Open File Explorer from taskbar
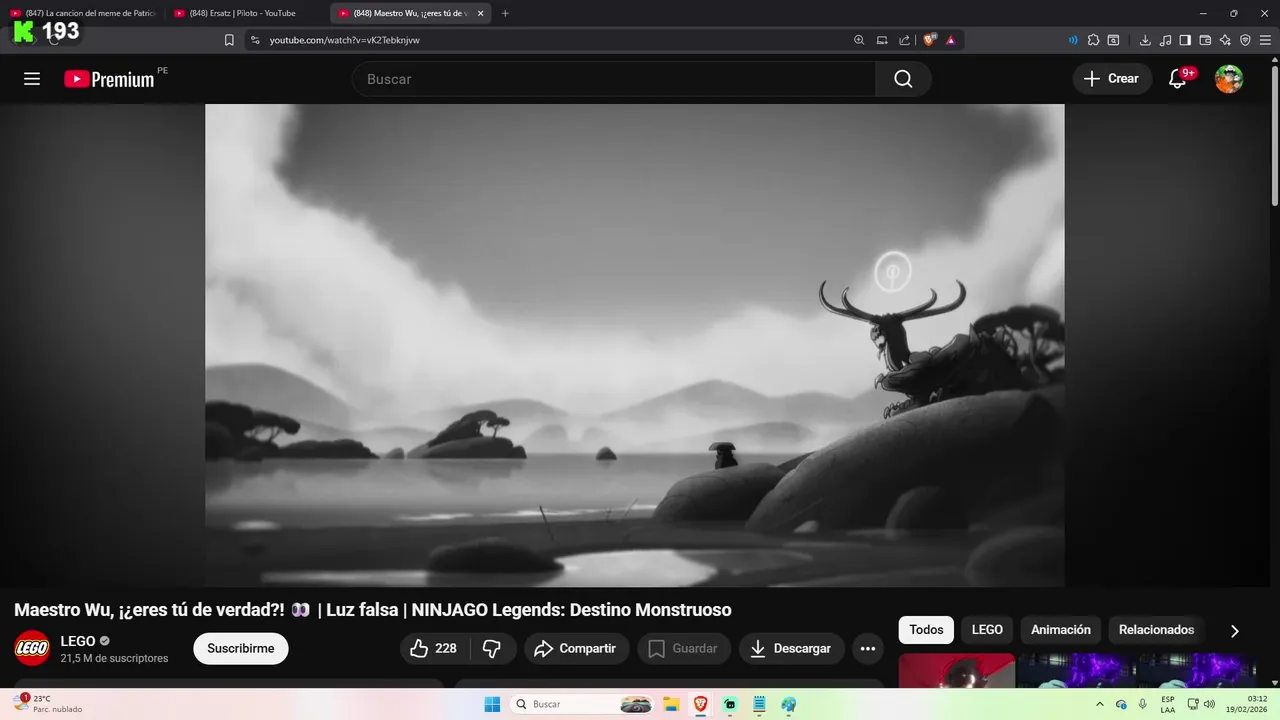Viewport: 1280px width, 720px height. [671, 704]
